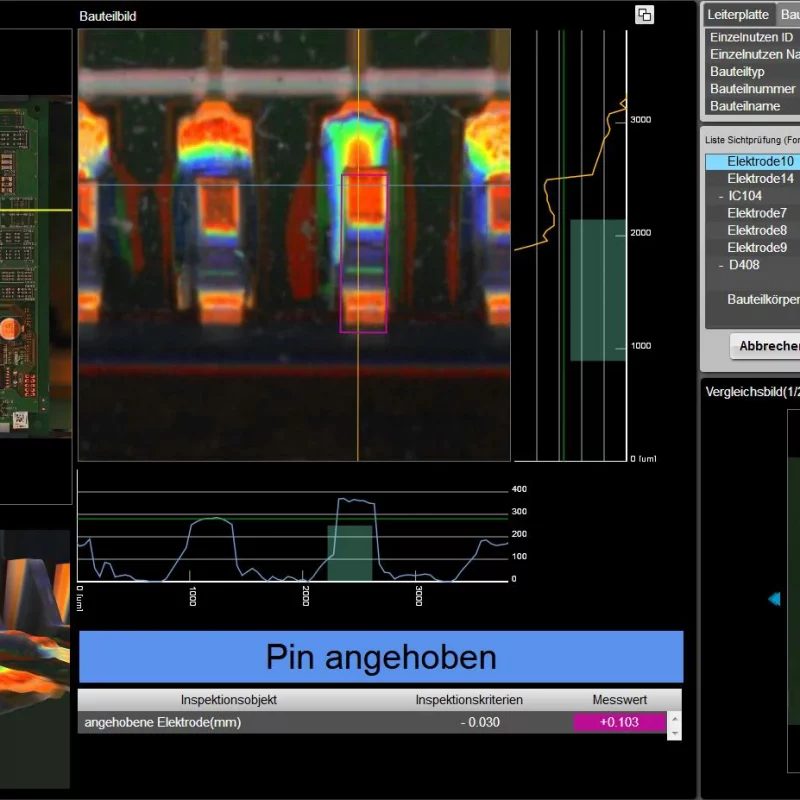Collapse the IC104 tree node
The image size is (800, 800).
pyautogui.click(x=721, y=196)
